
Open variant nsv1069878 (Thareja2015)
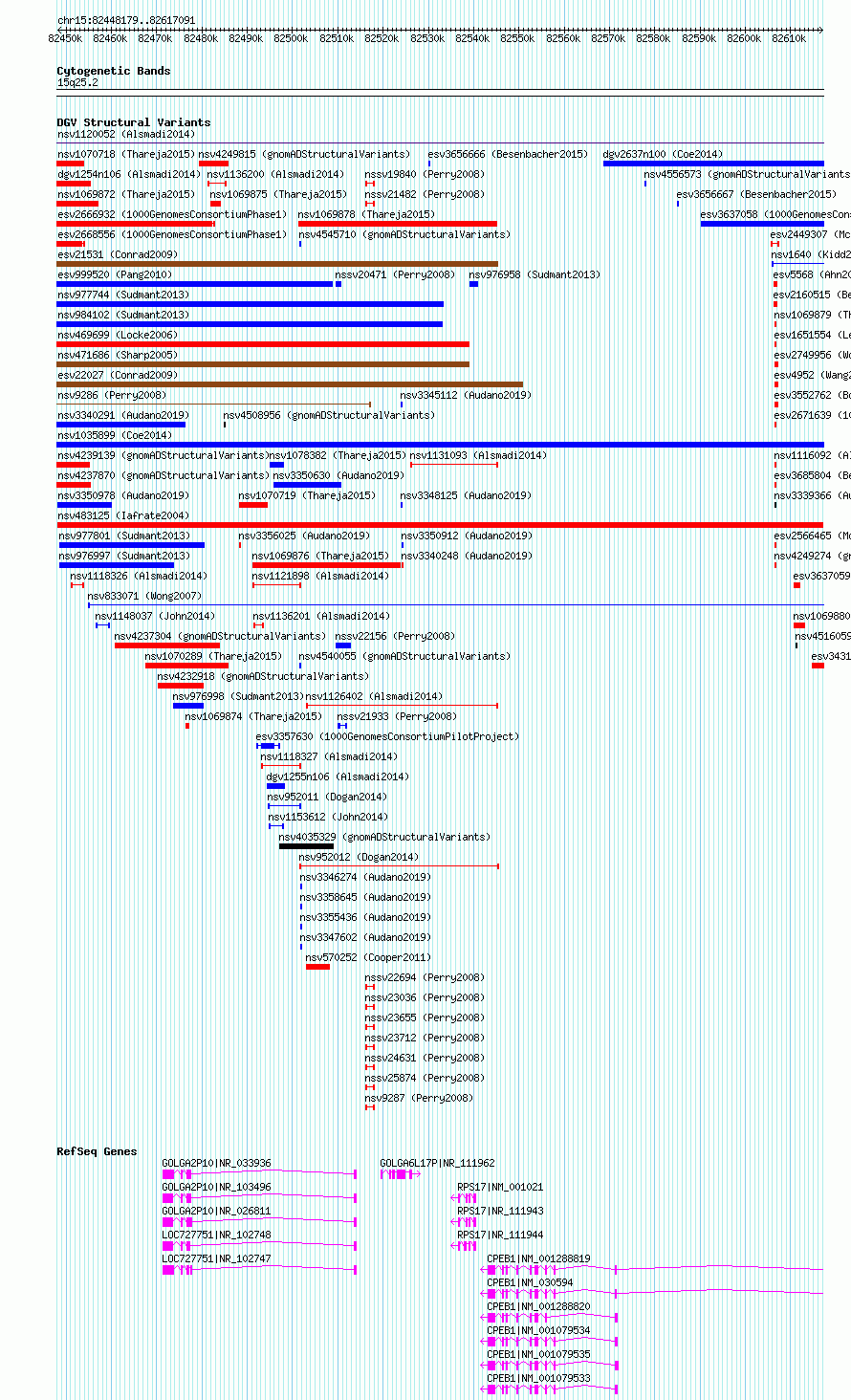coord(367,214)
